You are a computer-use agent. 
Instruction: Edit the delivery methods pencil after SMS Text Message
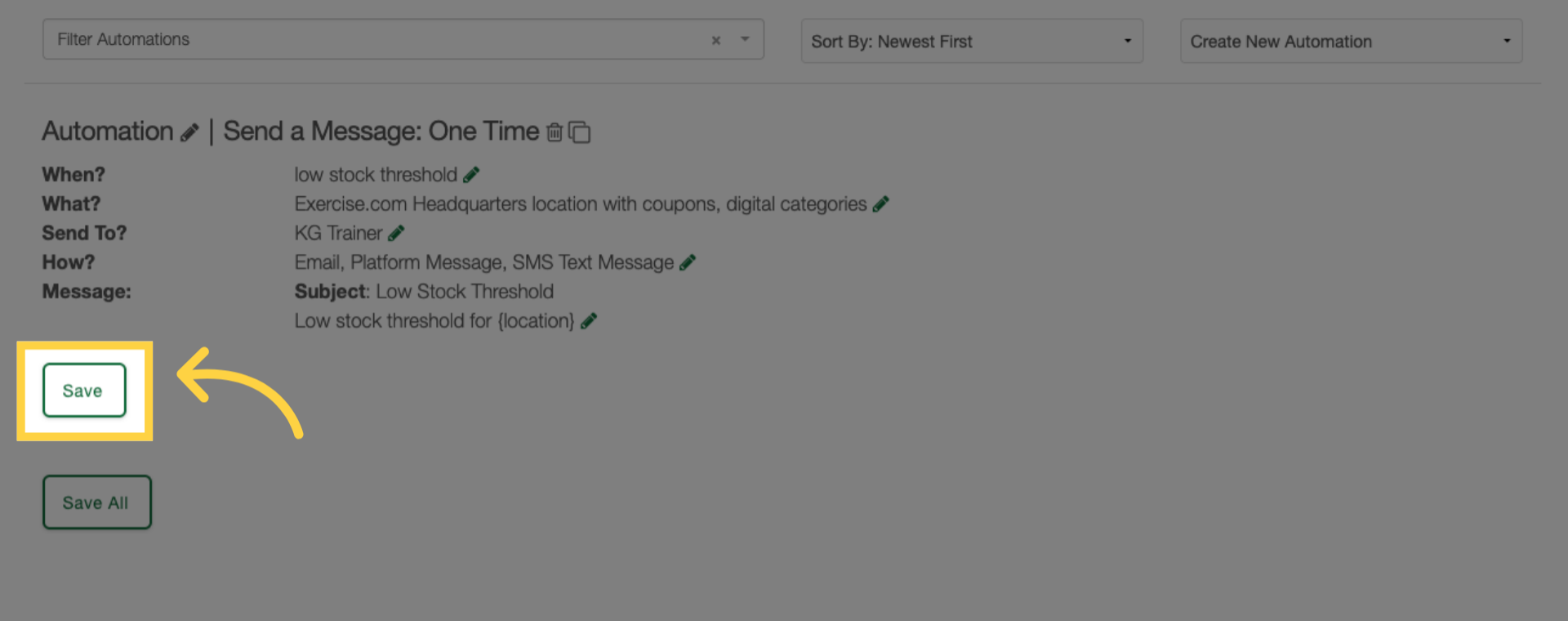click(x=688, y=263)
